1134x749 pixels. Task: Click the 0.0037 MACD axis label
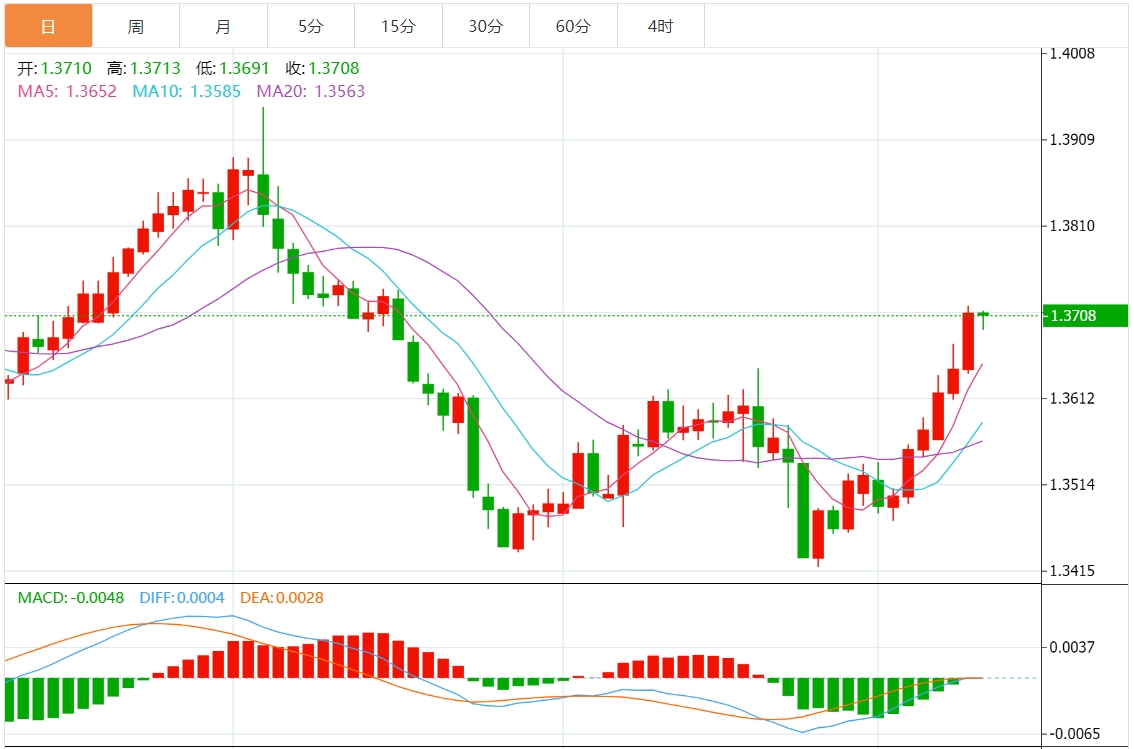[x=1073, y=647]
